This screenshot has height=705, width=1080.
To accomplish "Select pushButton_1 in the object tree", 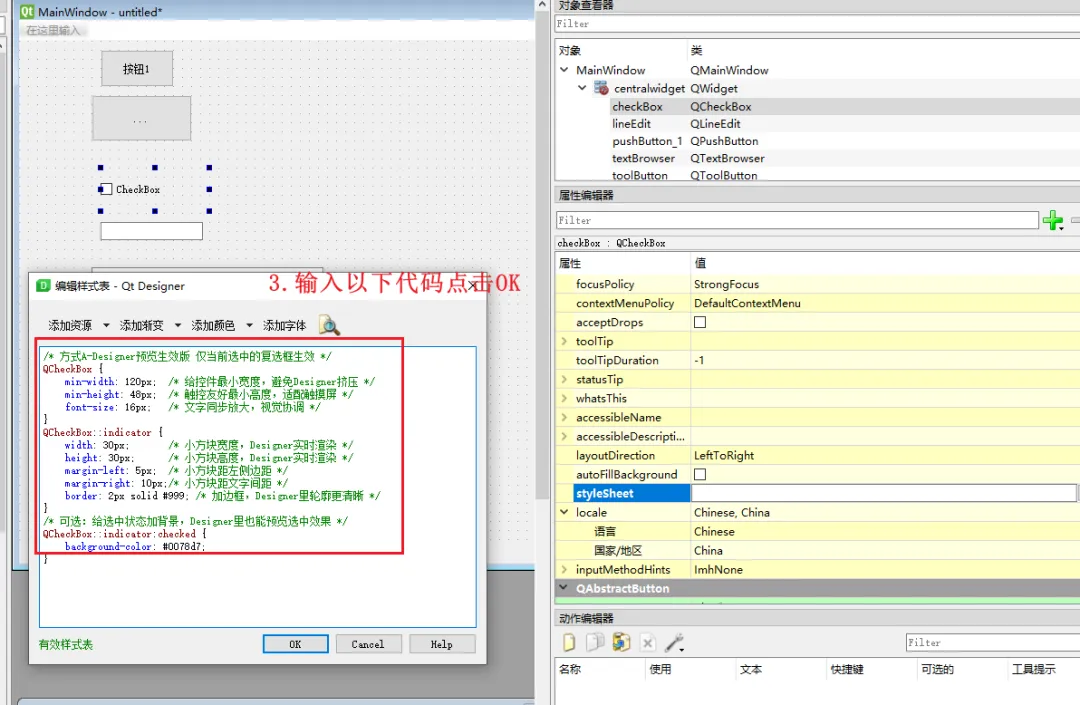I will (x=647, y=141).
